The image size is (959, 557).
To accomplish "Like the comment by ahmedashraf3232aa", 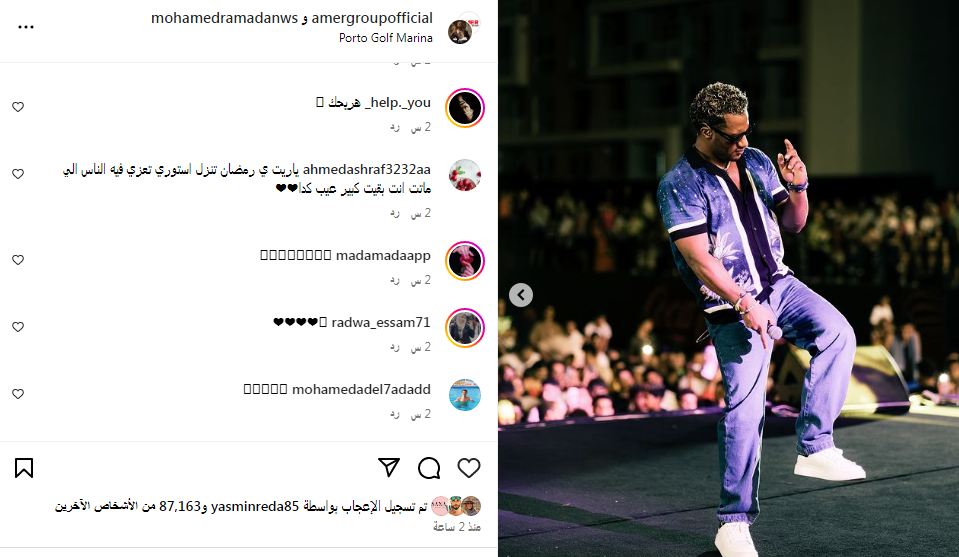I will pyautogui.click(x=18, y=174).
